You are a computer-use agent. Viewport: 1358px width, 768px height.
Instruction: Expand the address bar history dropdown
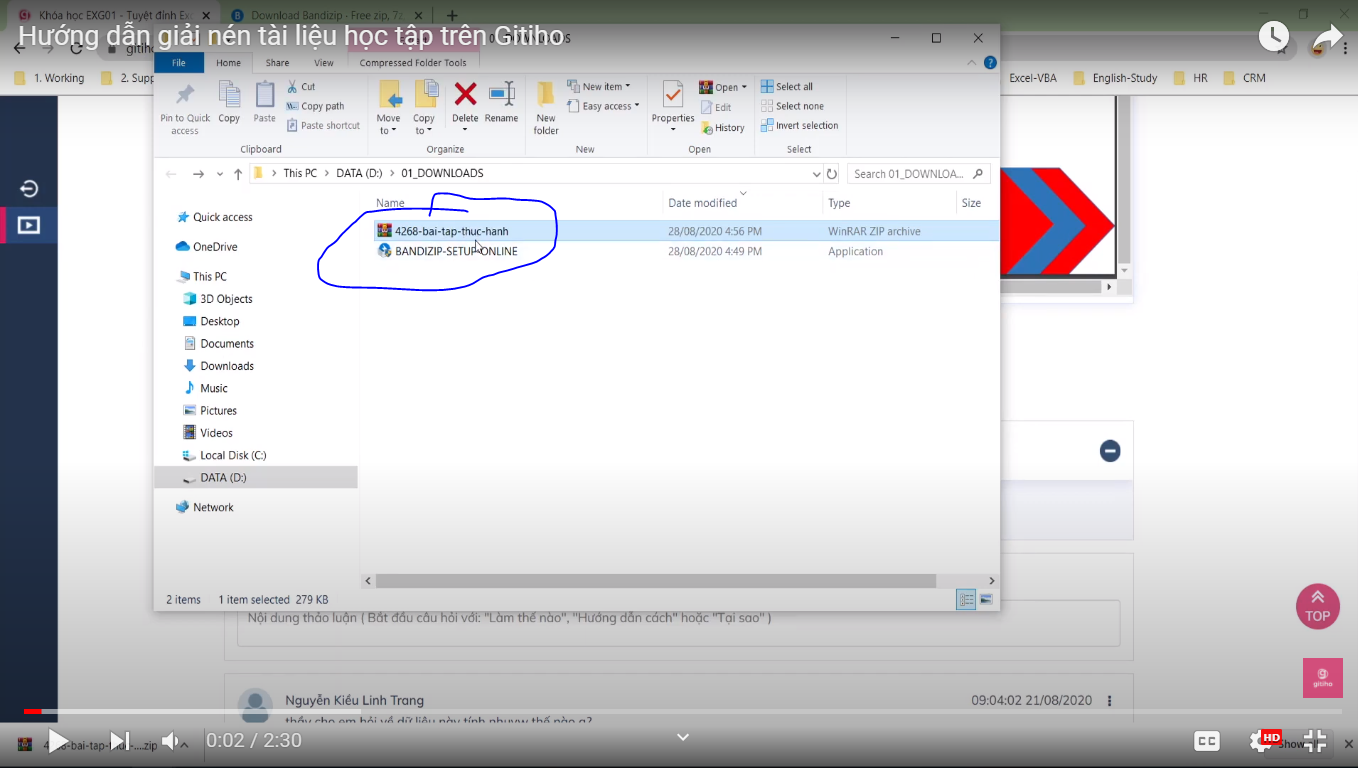[x=816, y=174]
